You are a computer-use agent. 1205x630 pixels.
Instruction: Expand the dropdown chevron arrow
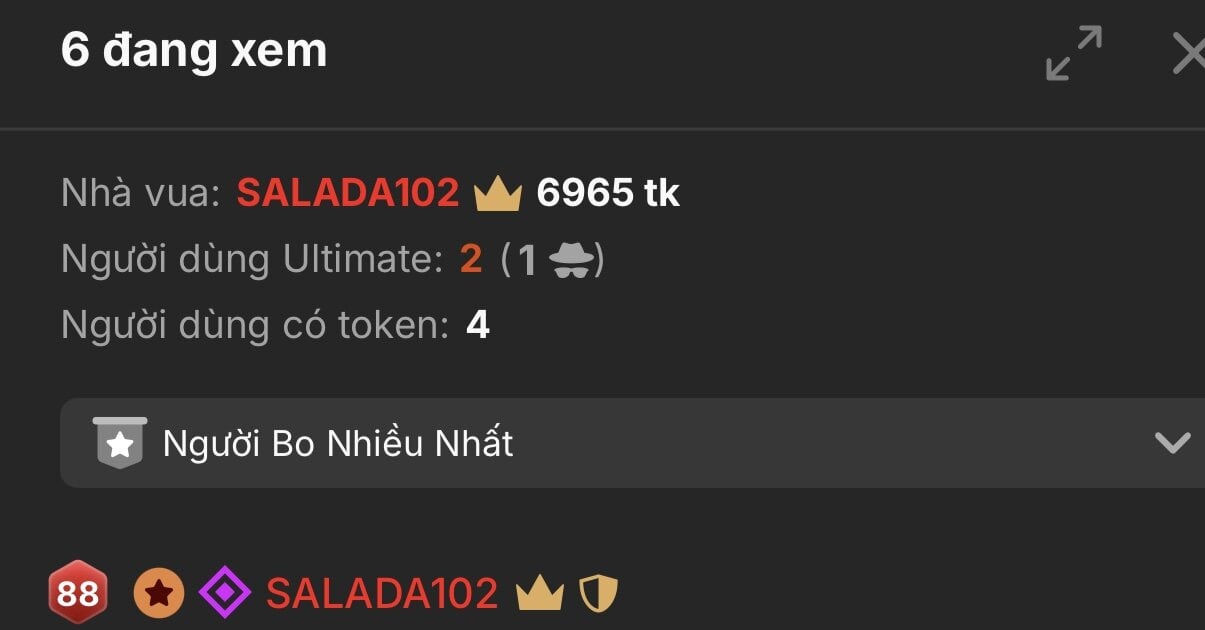coord(1172,443)
